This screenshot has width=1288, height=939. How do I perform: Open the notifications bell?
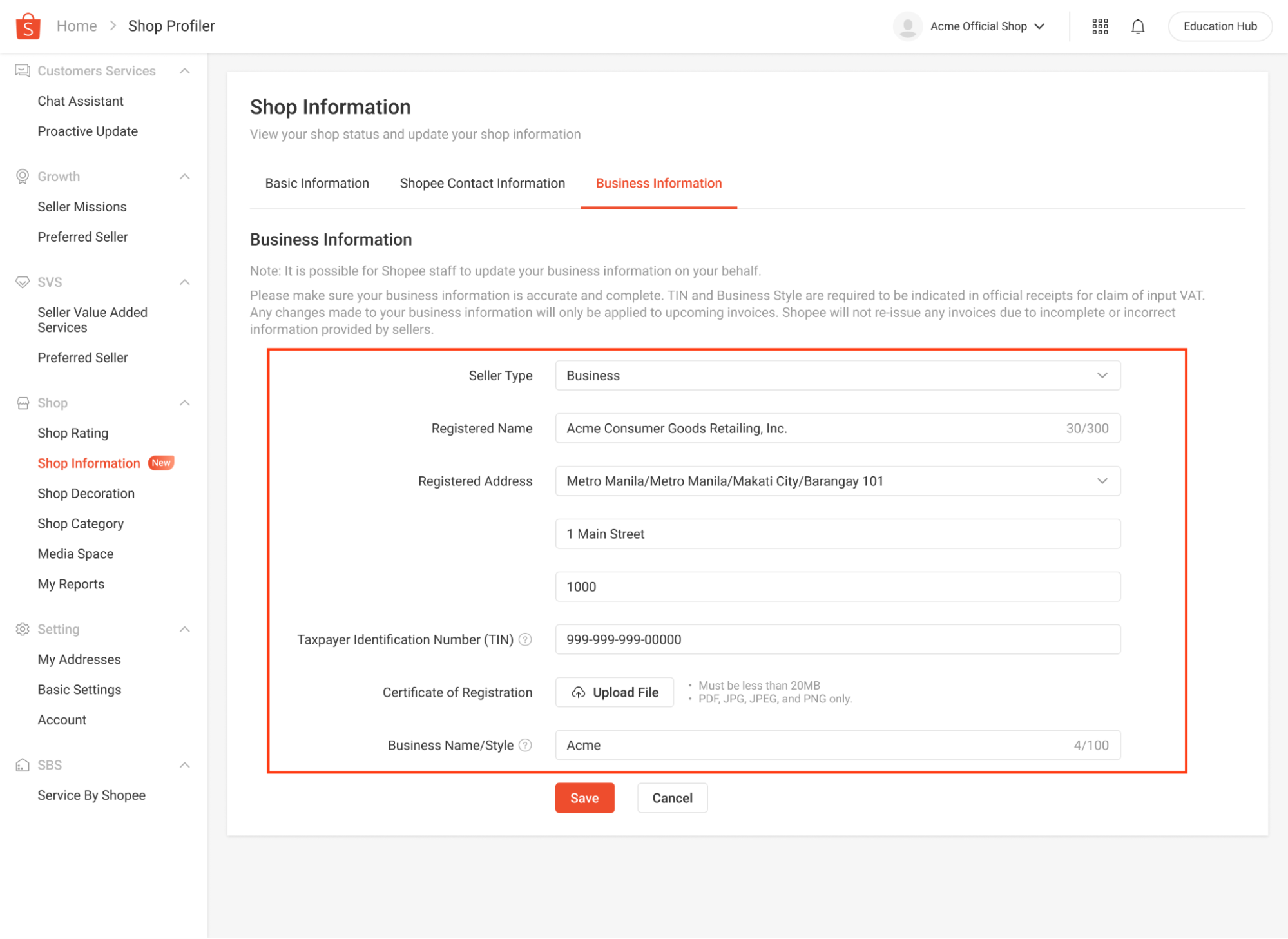(x=1138, y=26)
